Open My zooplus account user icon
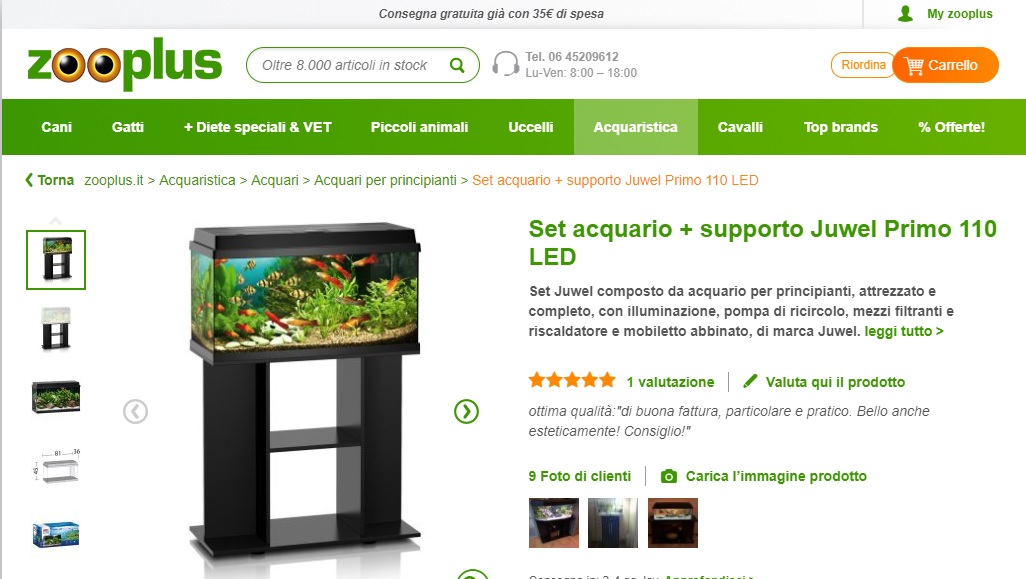 coord(906,13)
